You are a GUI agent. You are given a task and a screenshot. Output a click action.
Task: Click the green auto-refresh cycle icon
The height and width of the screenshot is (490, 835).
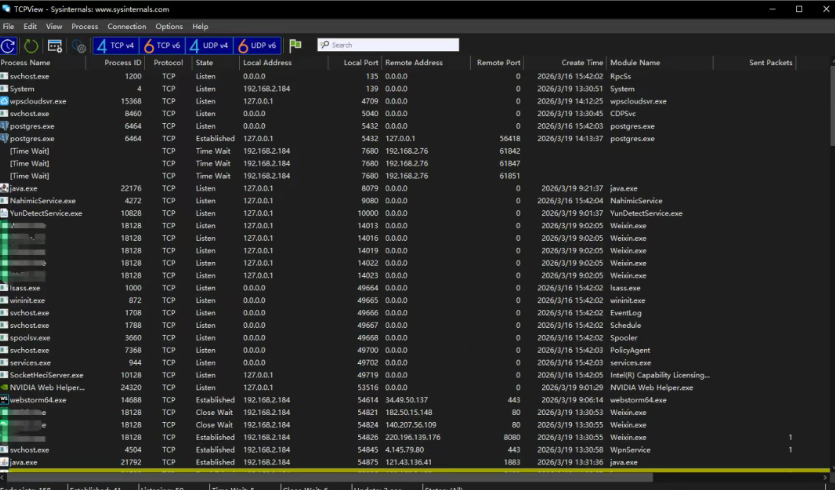pos(32,45)
